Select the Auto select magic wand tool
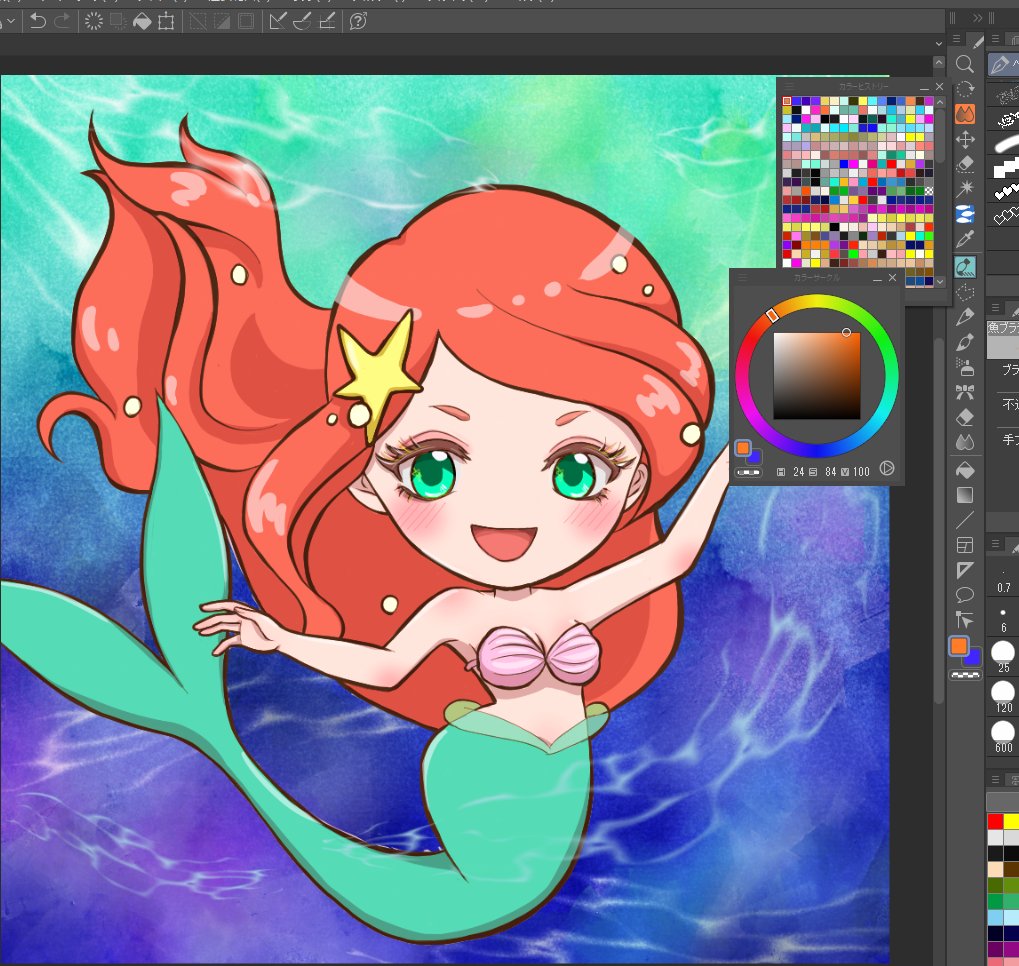Viewport: 1019px width, 966px height. [965, 189]
